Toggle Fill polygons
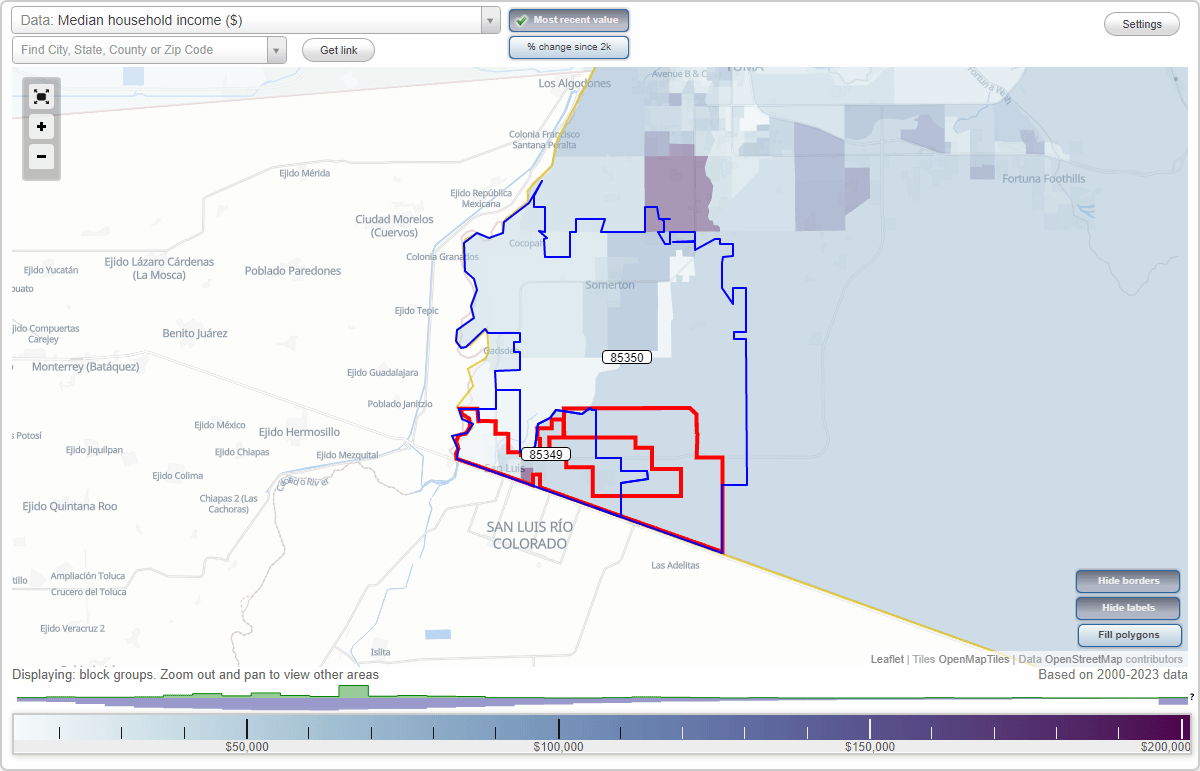This screenshot has height=771, width=1200. [x=1129, y=635]
